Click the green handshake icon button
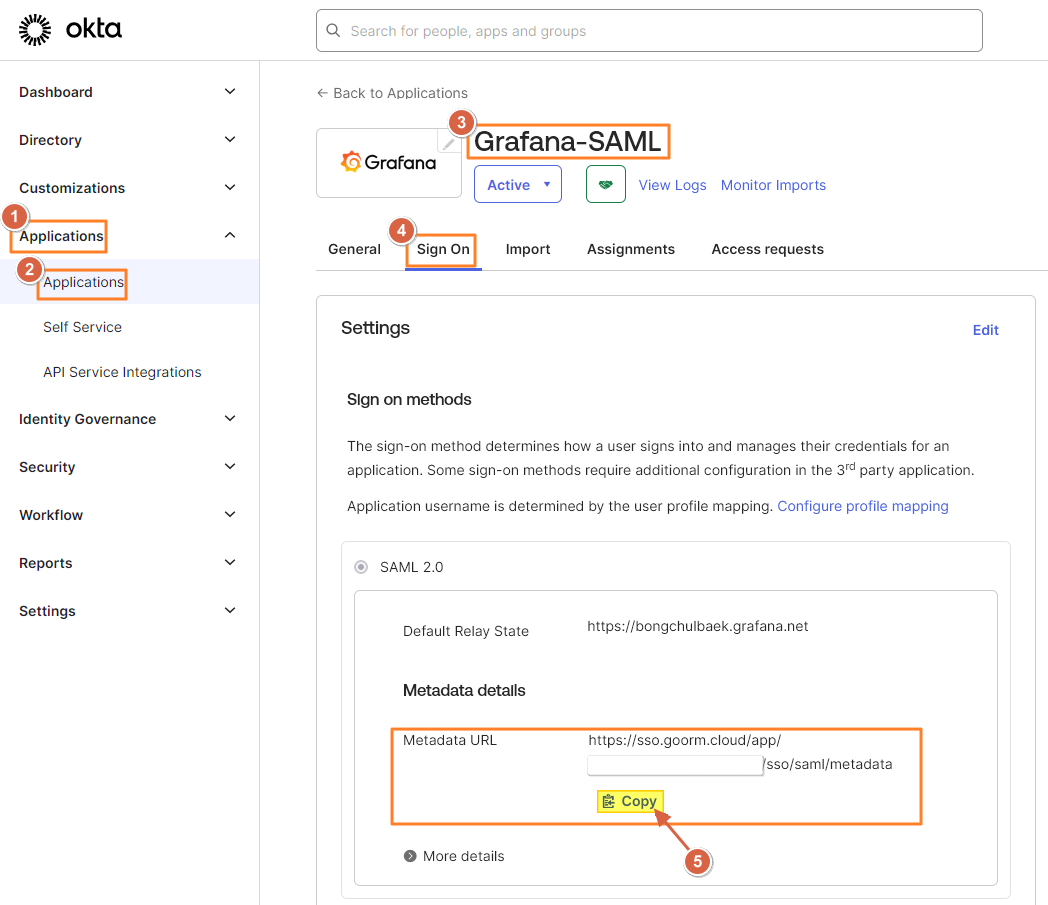 coord(605,185)
